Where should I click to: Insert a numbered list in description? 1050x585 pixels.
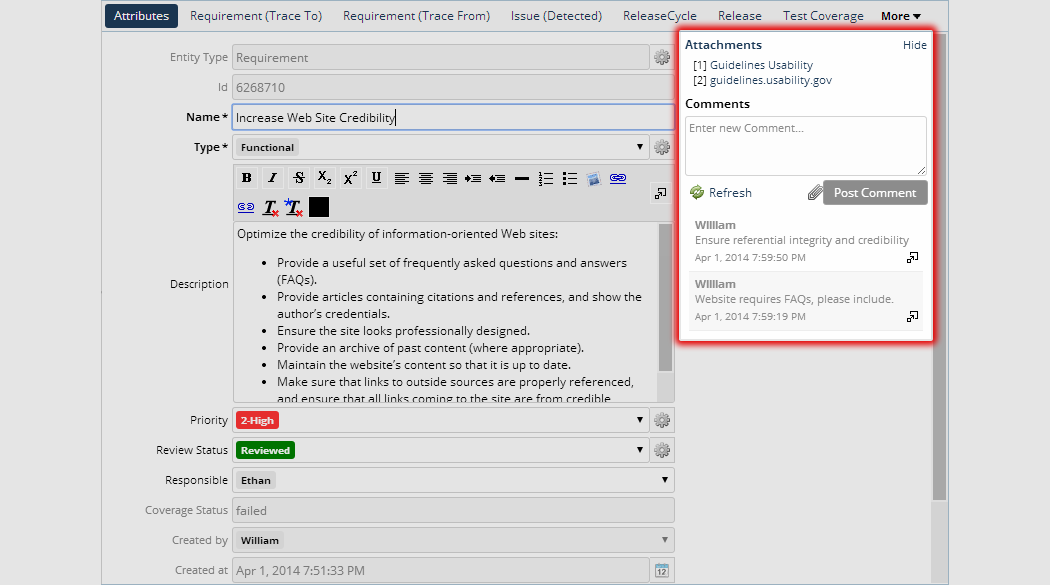545,179
